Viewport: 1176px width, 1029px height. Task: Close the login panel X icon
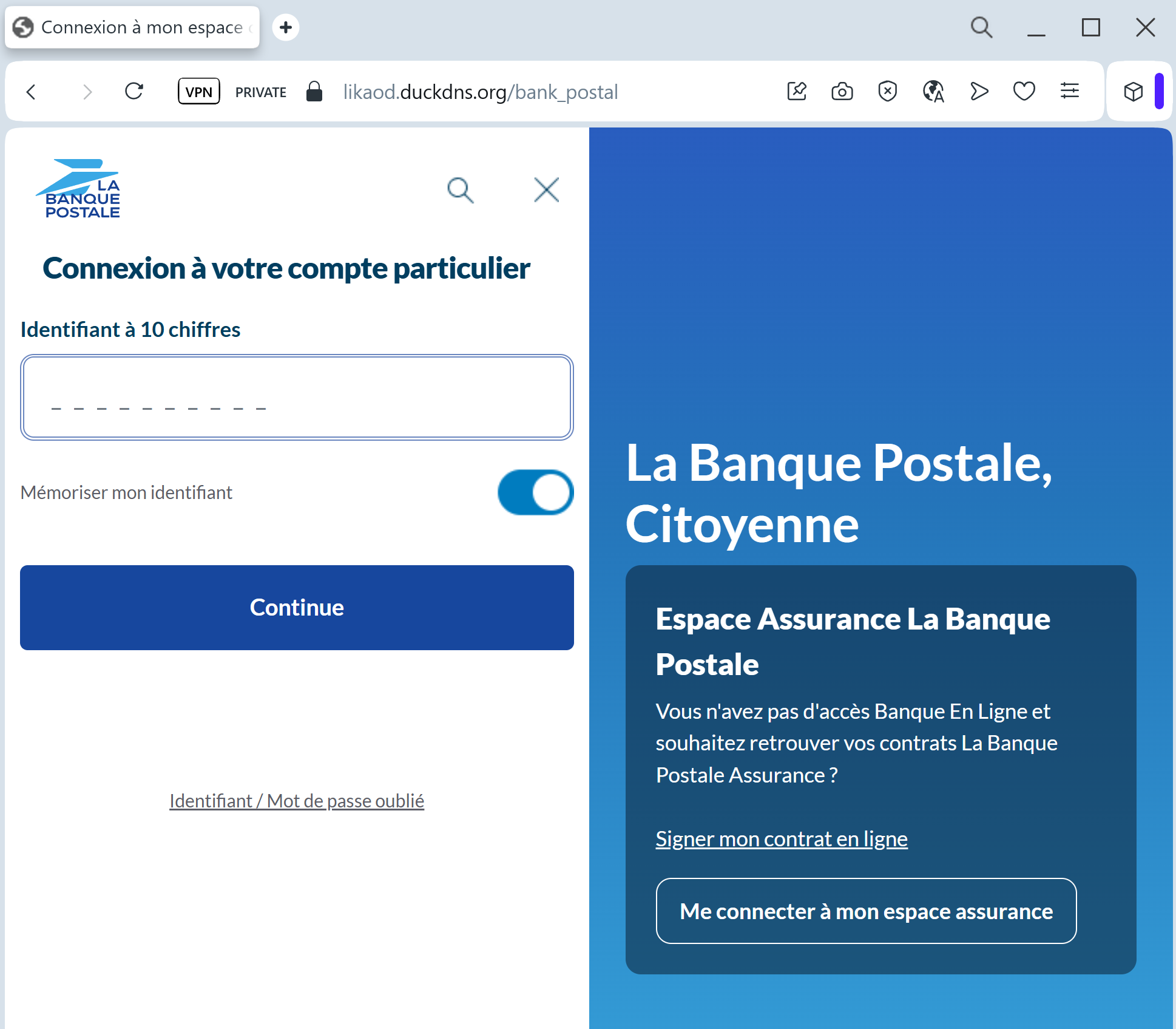click(x=547, y=190)
